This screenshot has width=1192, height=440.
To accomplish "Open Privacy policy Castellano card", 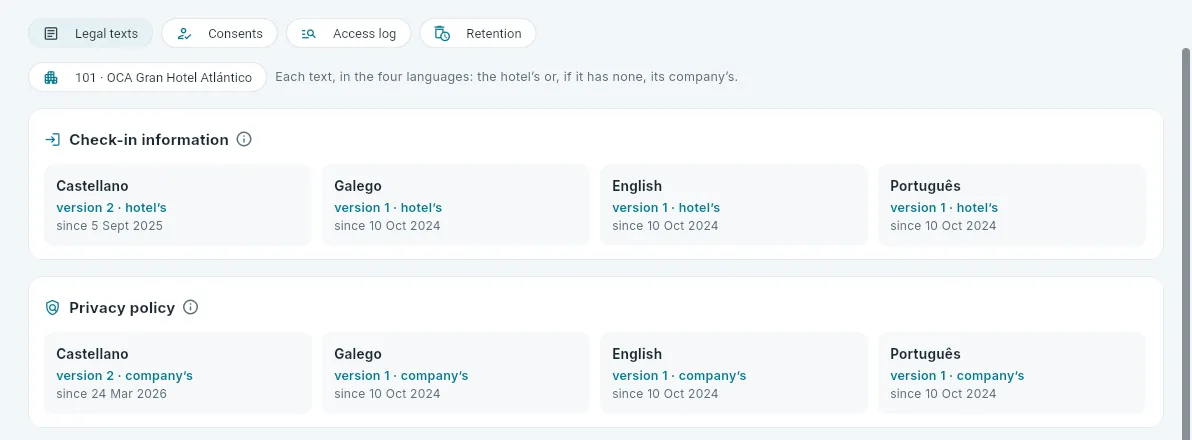I will click(x=178, y=373).
